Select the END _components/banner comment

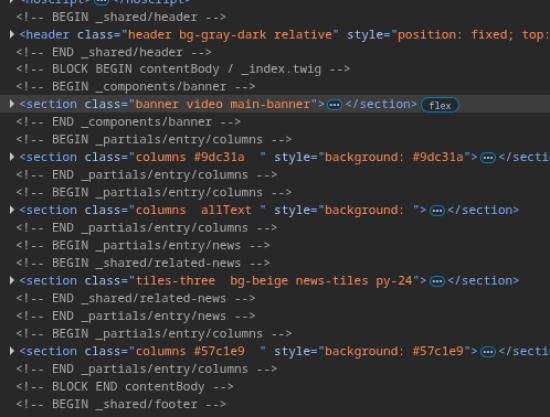click(x=128, y=122)
